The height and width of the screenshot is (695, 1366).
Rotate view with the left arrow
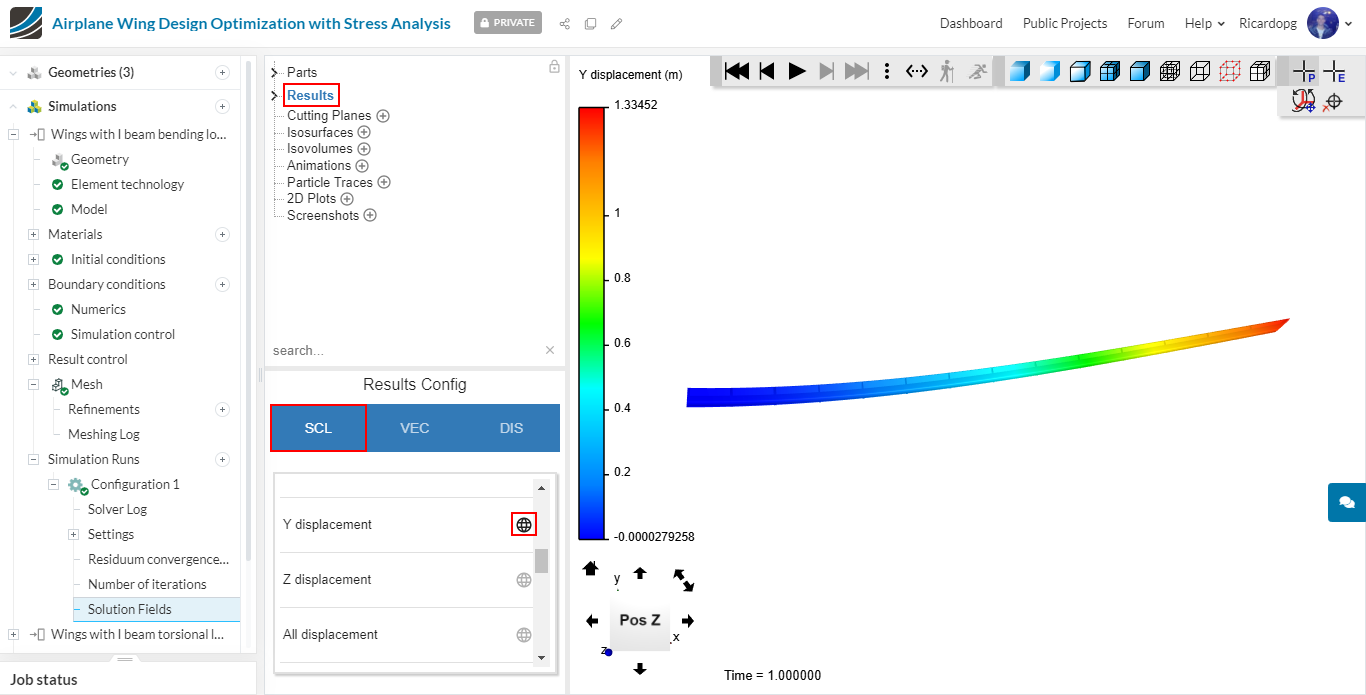pyautogui.click(x=592, y=621)
